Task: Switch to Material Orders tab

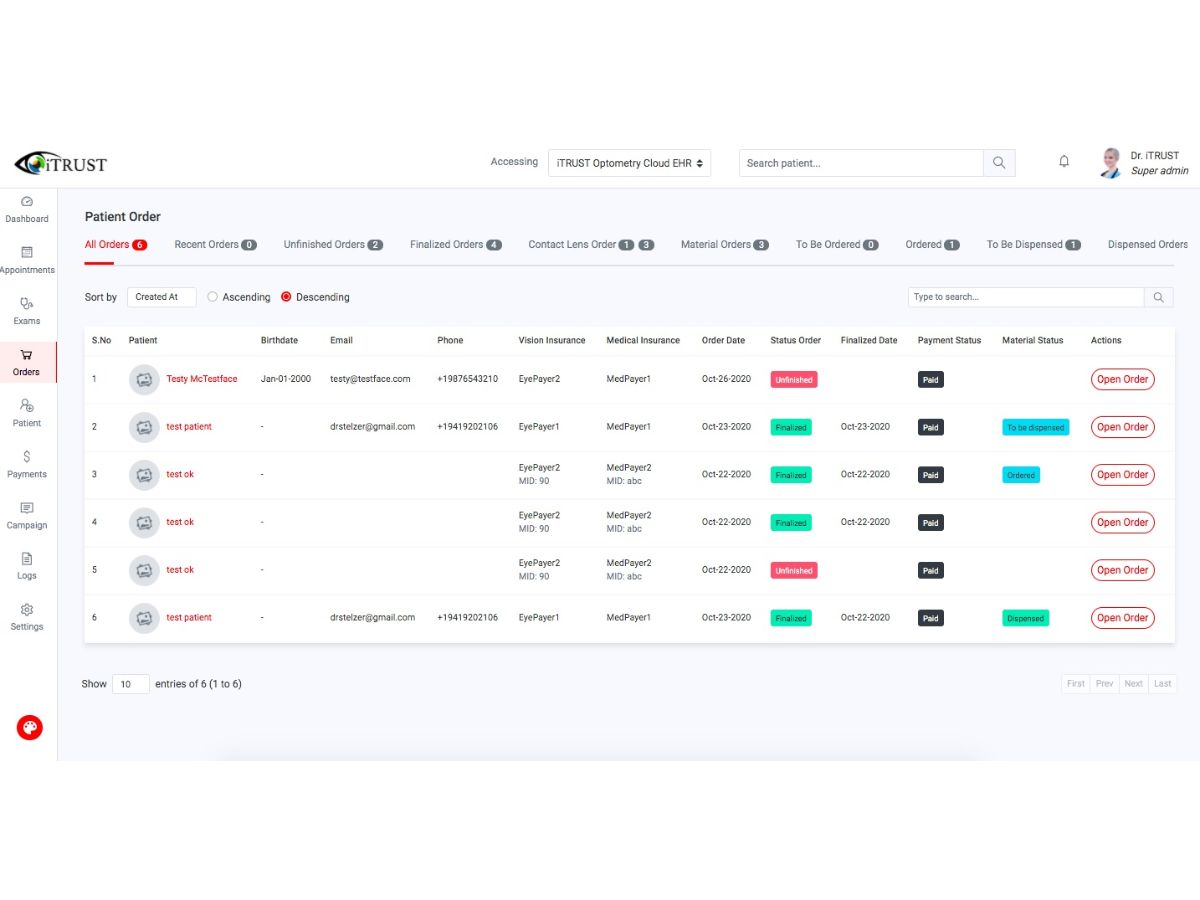Action: pyautogui.click(x=725, y=245)
